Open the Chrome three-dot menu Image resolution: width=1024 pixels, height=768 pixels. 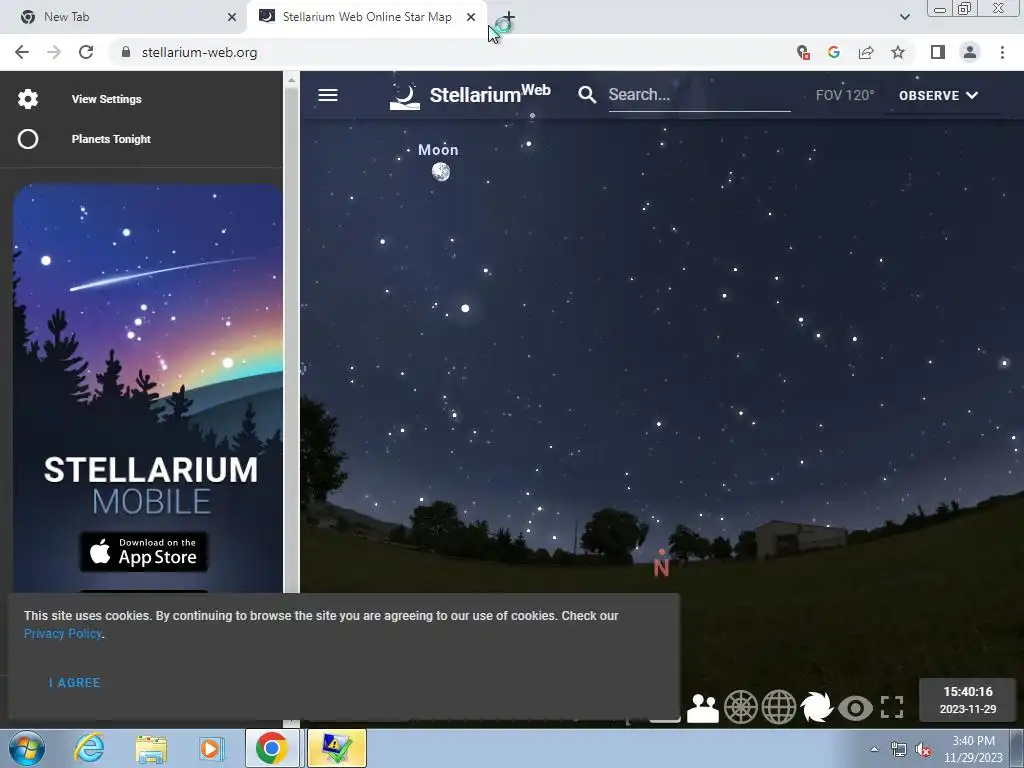click(1002, 52)
